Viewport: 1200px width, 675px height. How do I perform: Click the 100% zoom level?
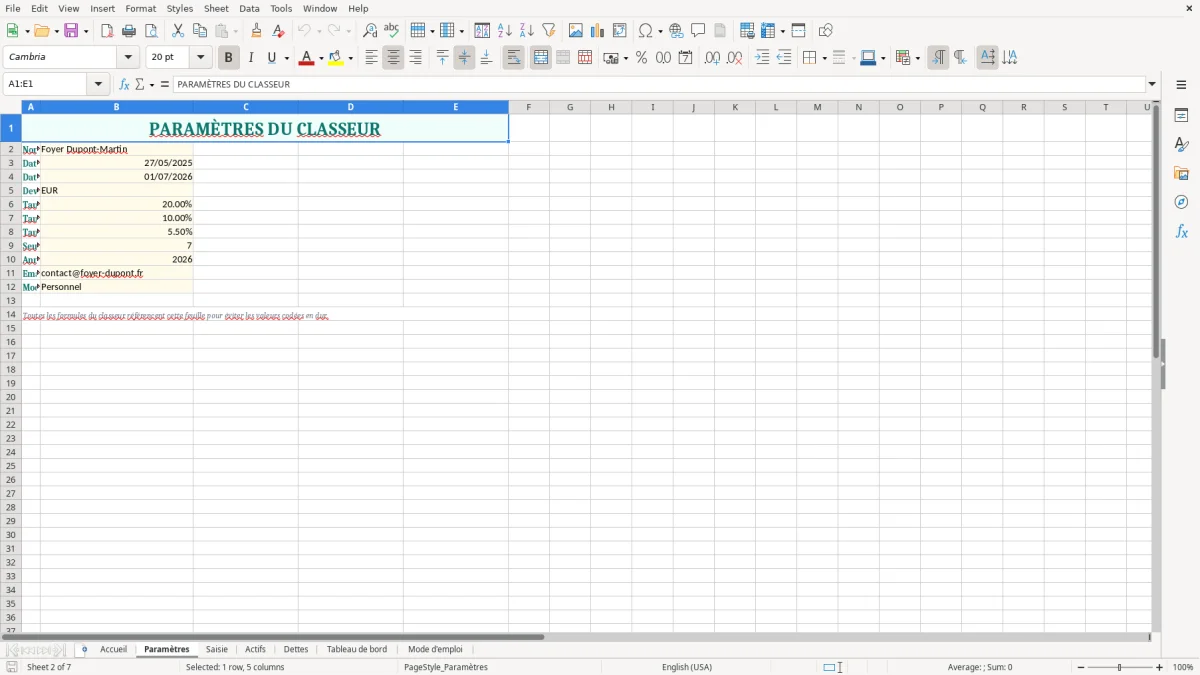click(1183, 667)
